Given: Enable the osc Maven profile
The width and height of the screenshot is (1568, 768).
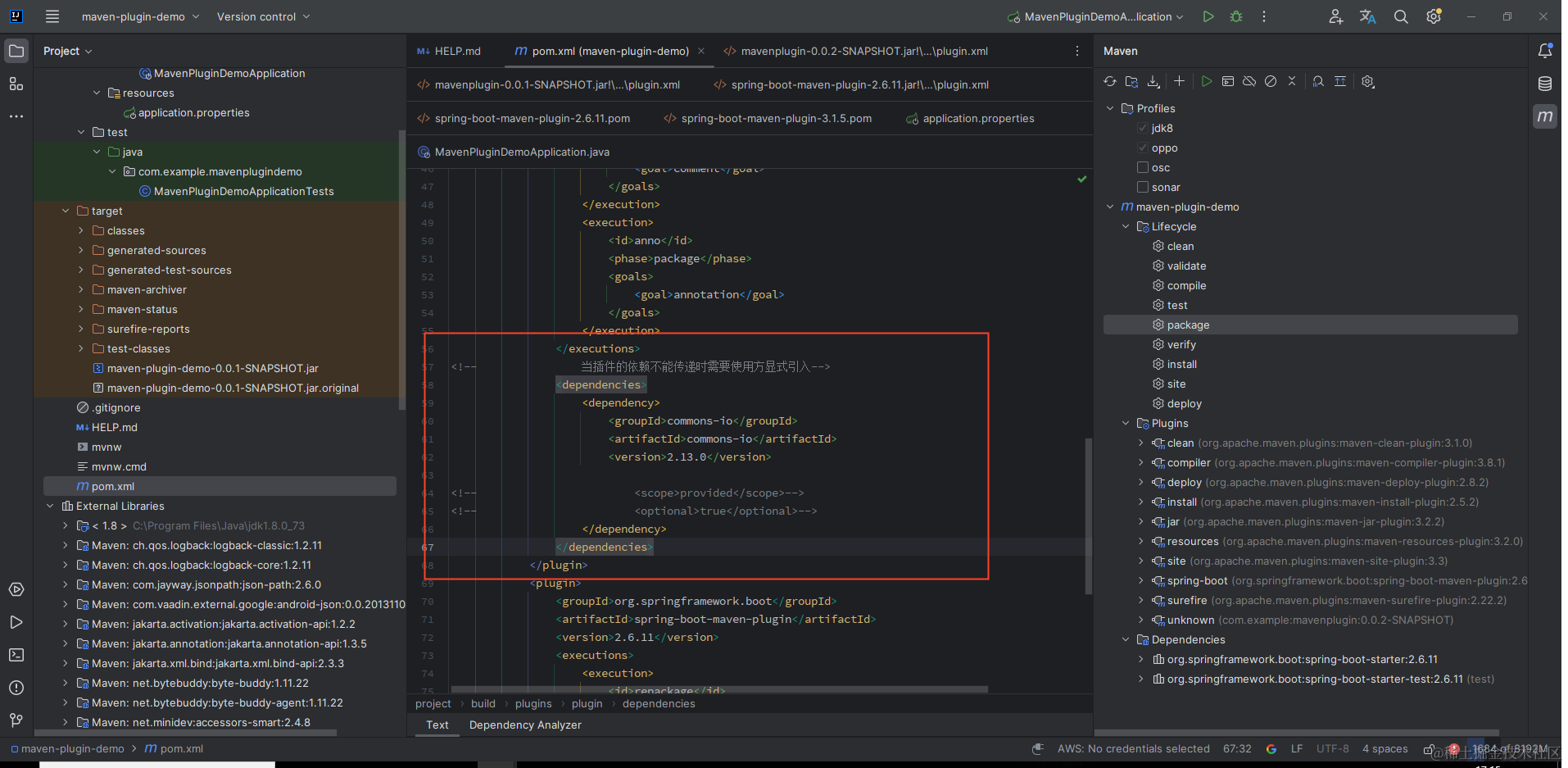Looking at the screenshot, I should coord(1143,167).
